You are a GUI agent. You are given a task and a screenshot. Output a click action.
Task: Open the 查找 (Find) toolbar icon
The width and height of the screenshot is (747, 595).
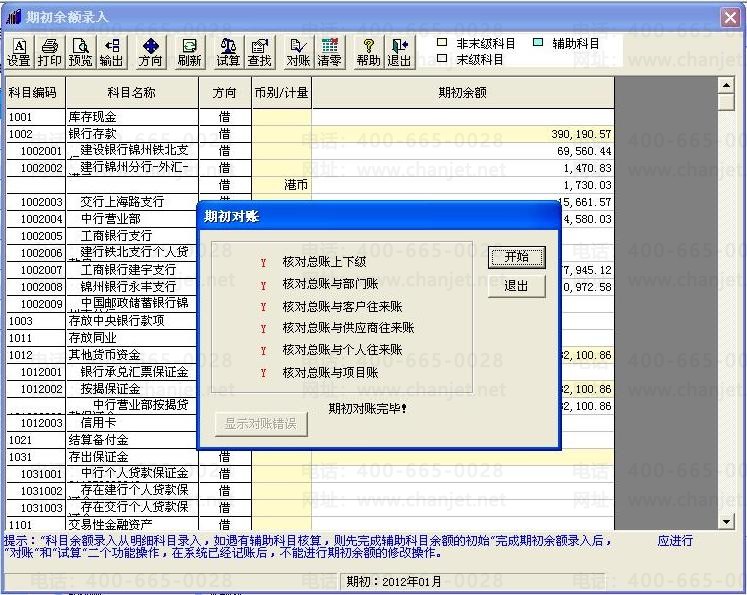point(259,52)
